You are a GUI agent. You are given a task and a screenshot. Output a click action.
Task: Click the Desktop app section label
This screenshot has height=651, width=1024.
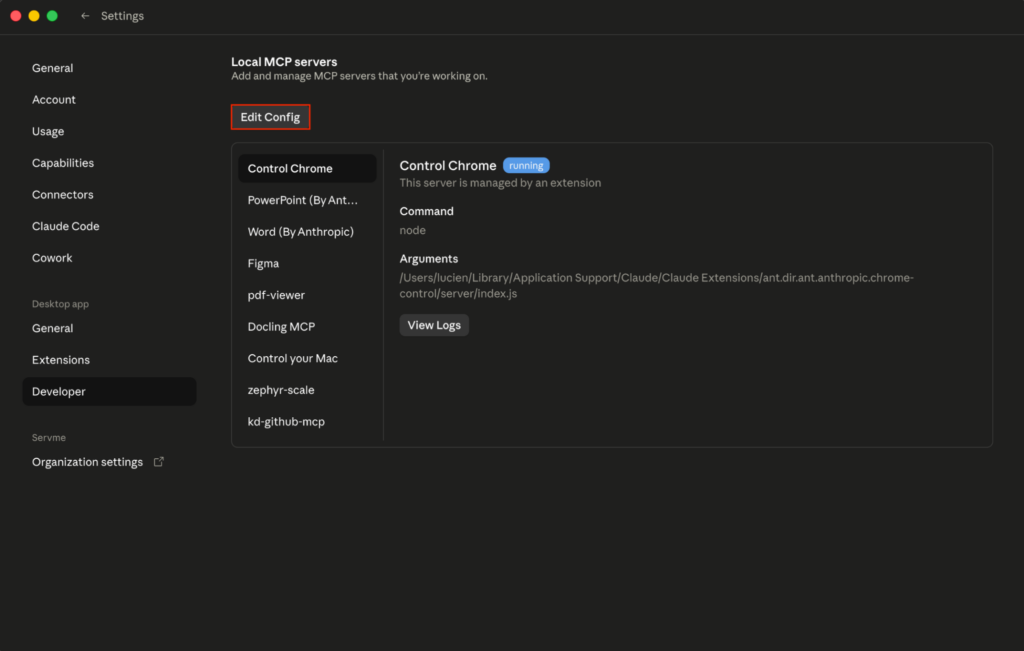[60, 304]
